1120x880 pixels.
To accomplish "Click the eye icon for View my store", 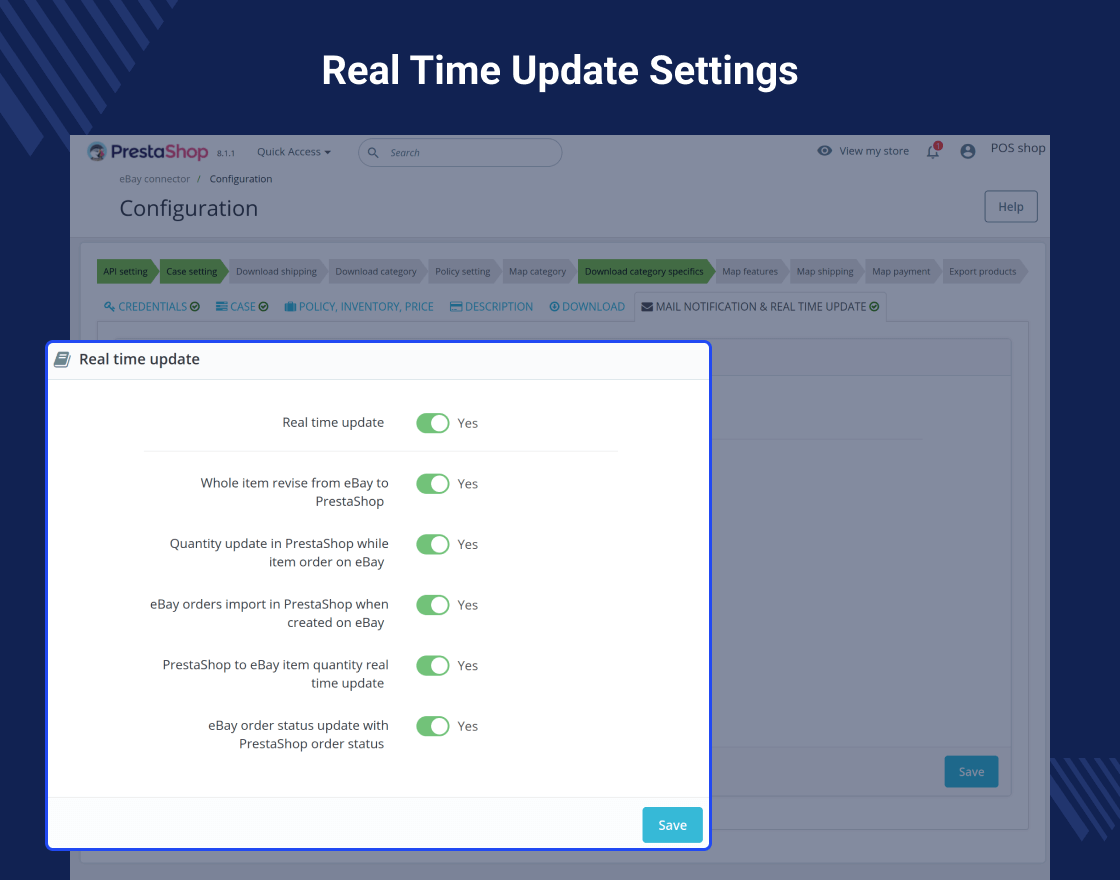I will (824, 151).
